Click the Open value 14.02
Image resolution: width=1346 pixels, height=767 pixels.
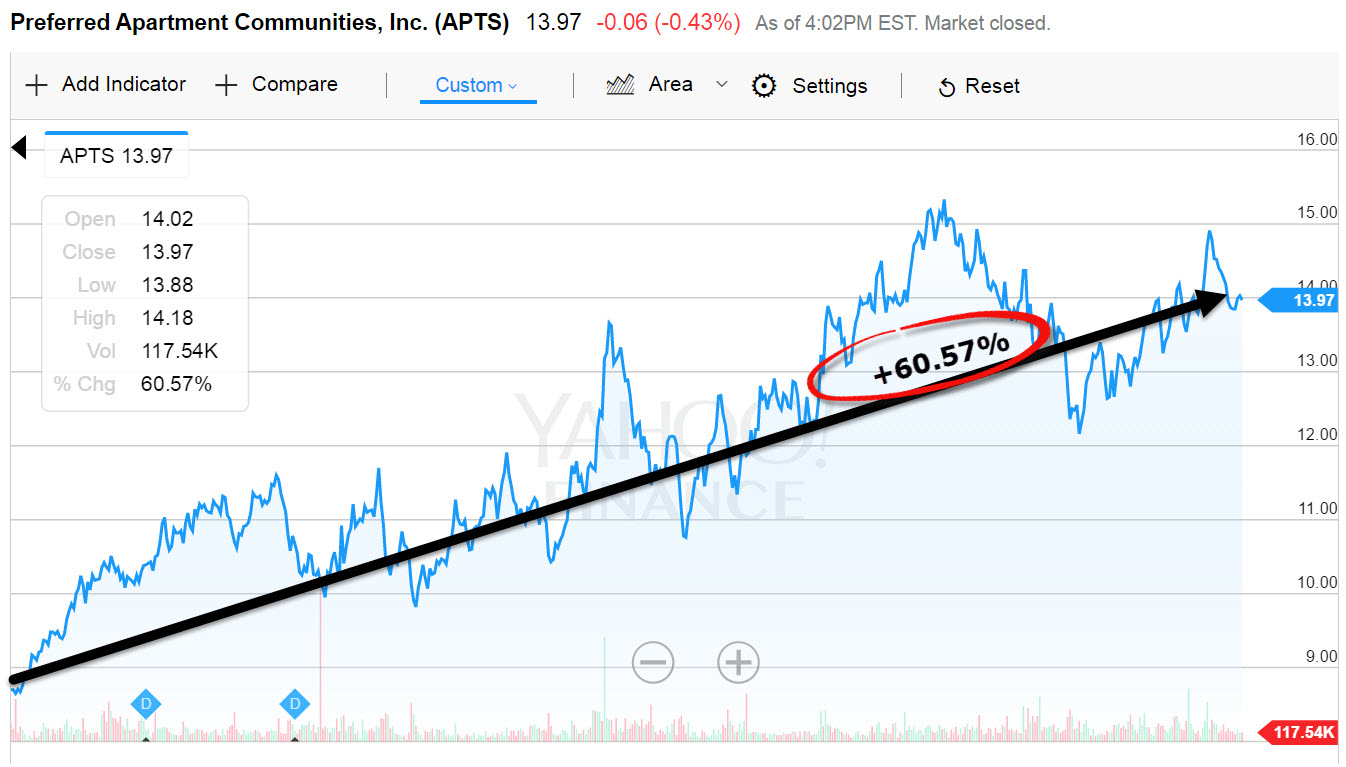[x=168, y=219]
